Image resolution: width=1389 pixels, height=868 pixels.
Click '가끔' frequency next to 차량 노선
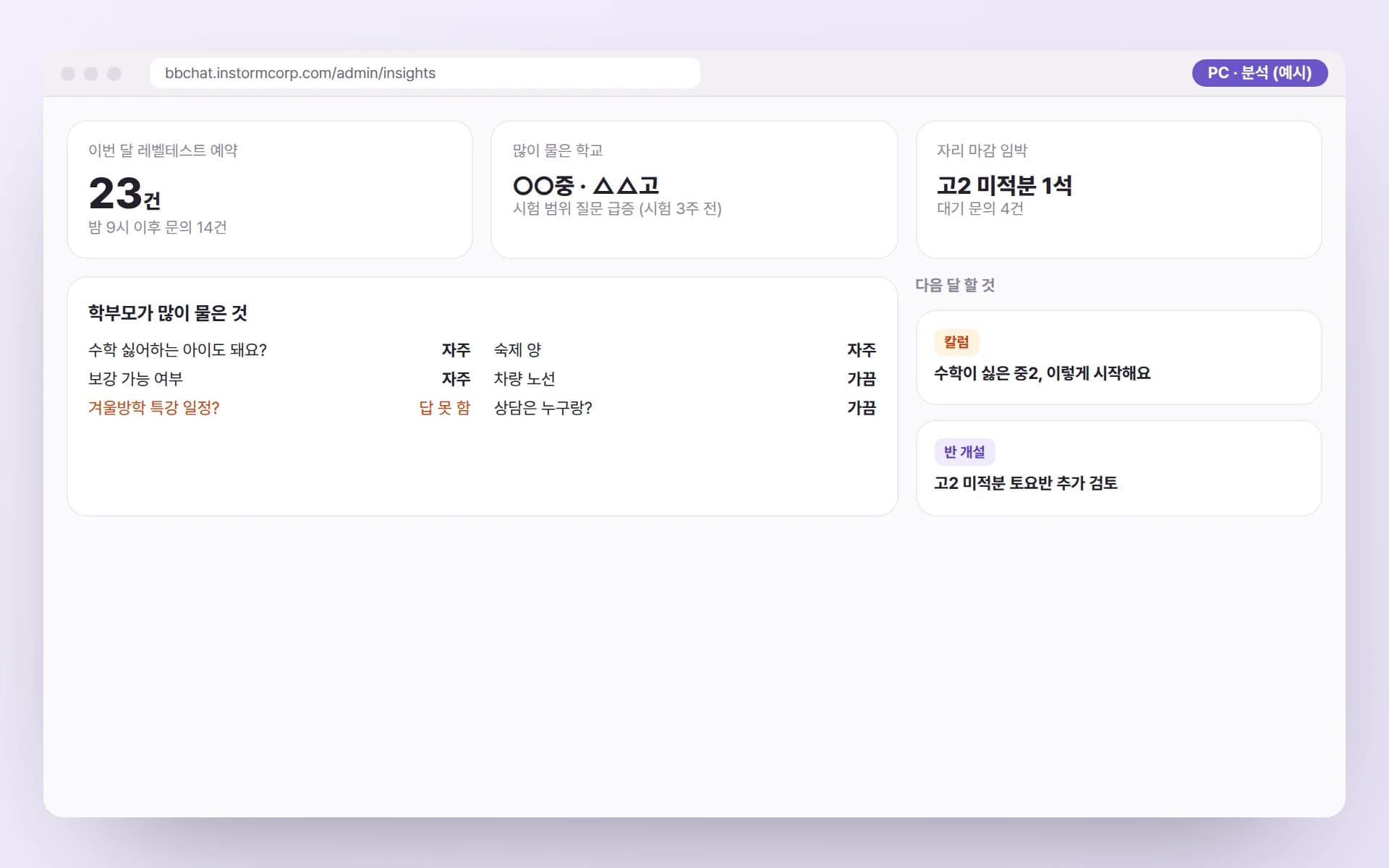click(x=862, y=379)
